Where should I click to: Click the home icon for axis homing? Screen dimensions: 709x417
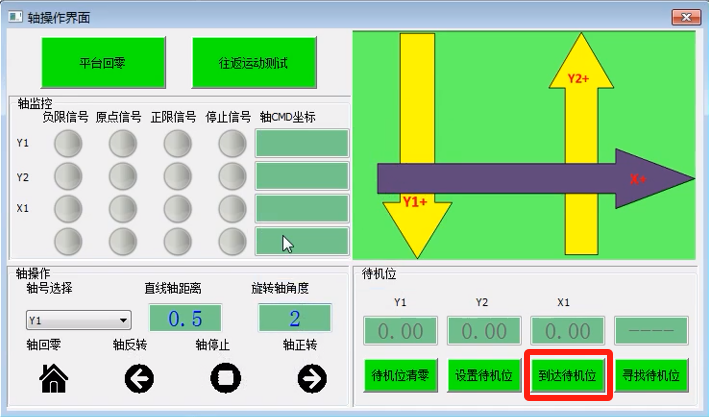click(53, 378)
